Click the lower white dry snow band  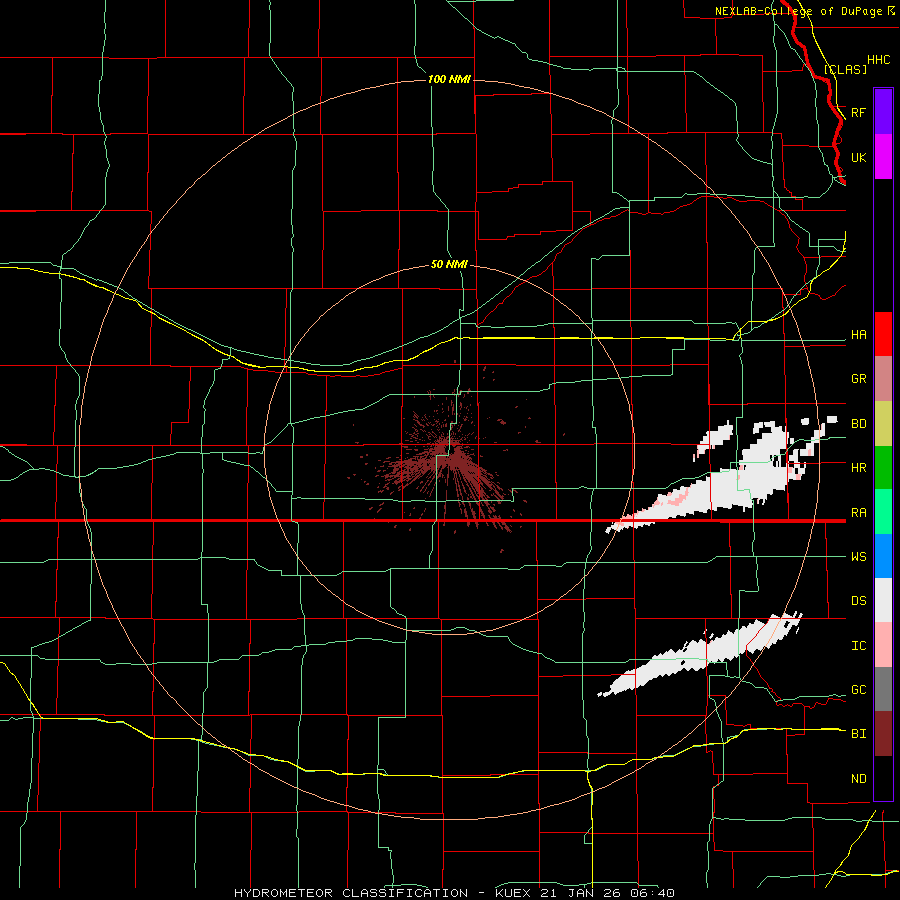[x=700, y=655]
